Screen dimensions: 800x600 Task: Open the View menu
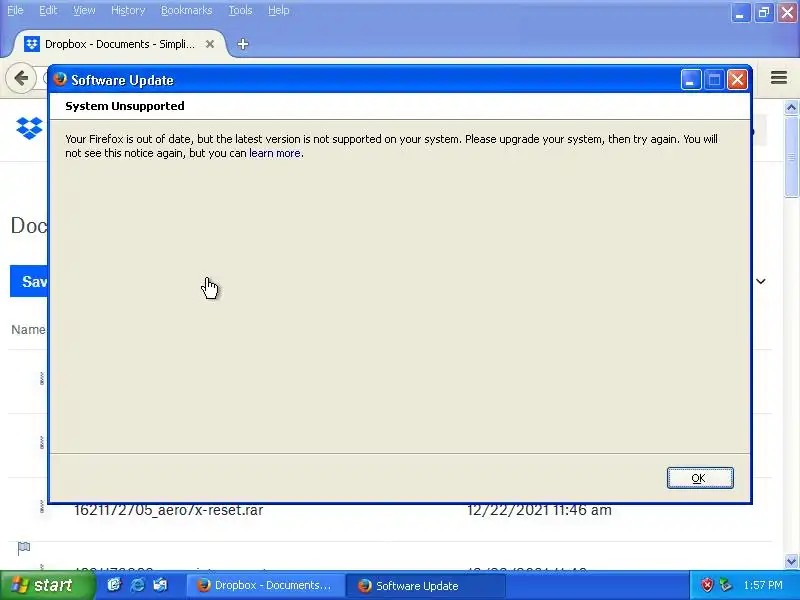pyautogui.click(x=84, y=10)
